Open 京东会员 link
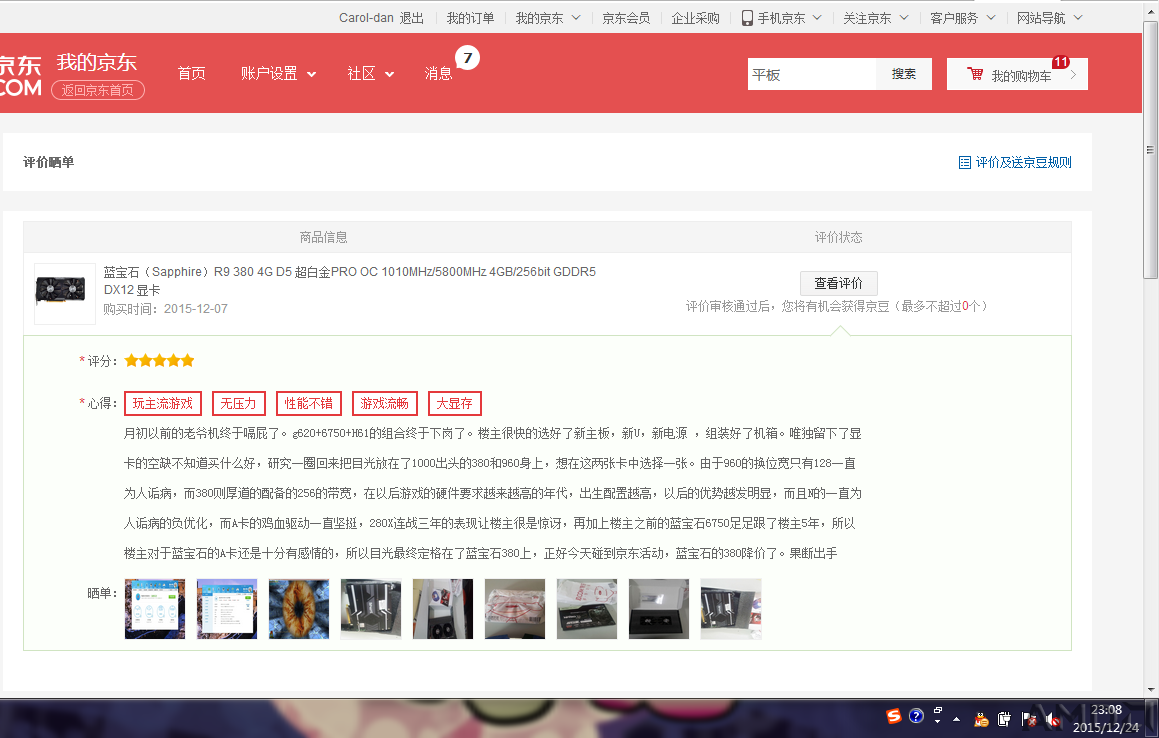 [626, 18]
